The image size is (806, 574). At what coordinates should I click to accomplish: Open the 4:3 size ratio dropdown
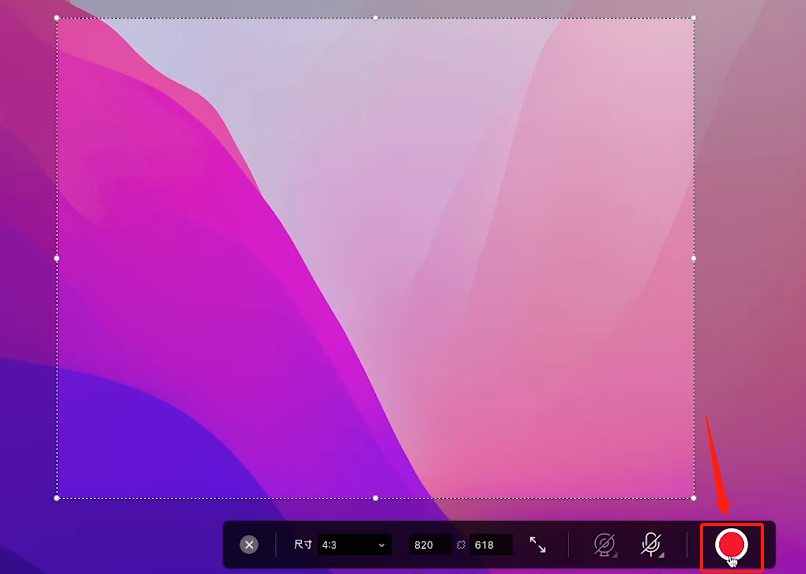point(354,545)
